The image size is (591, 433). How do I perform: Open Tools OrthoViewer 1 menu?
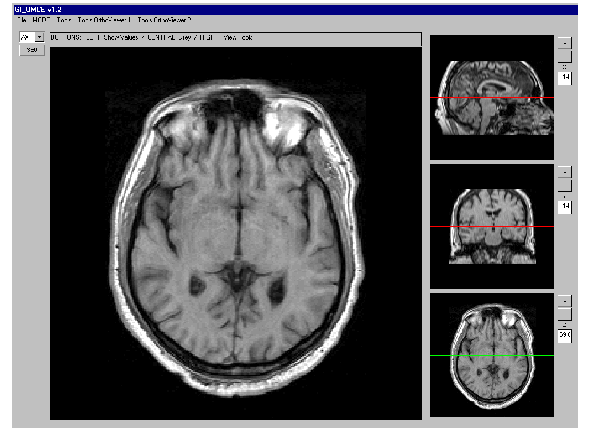coord(104,20)
